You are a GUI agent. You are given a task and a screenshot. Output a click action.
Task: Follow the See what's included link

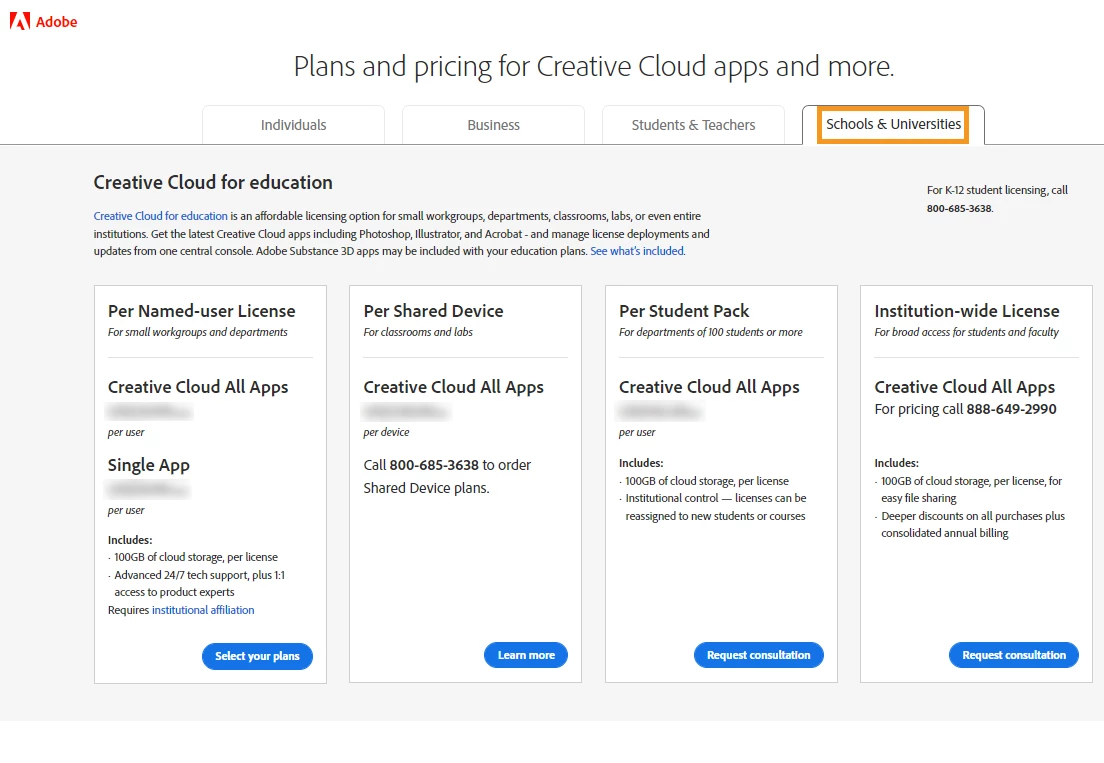[x=637, y=251]
